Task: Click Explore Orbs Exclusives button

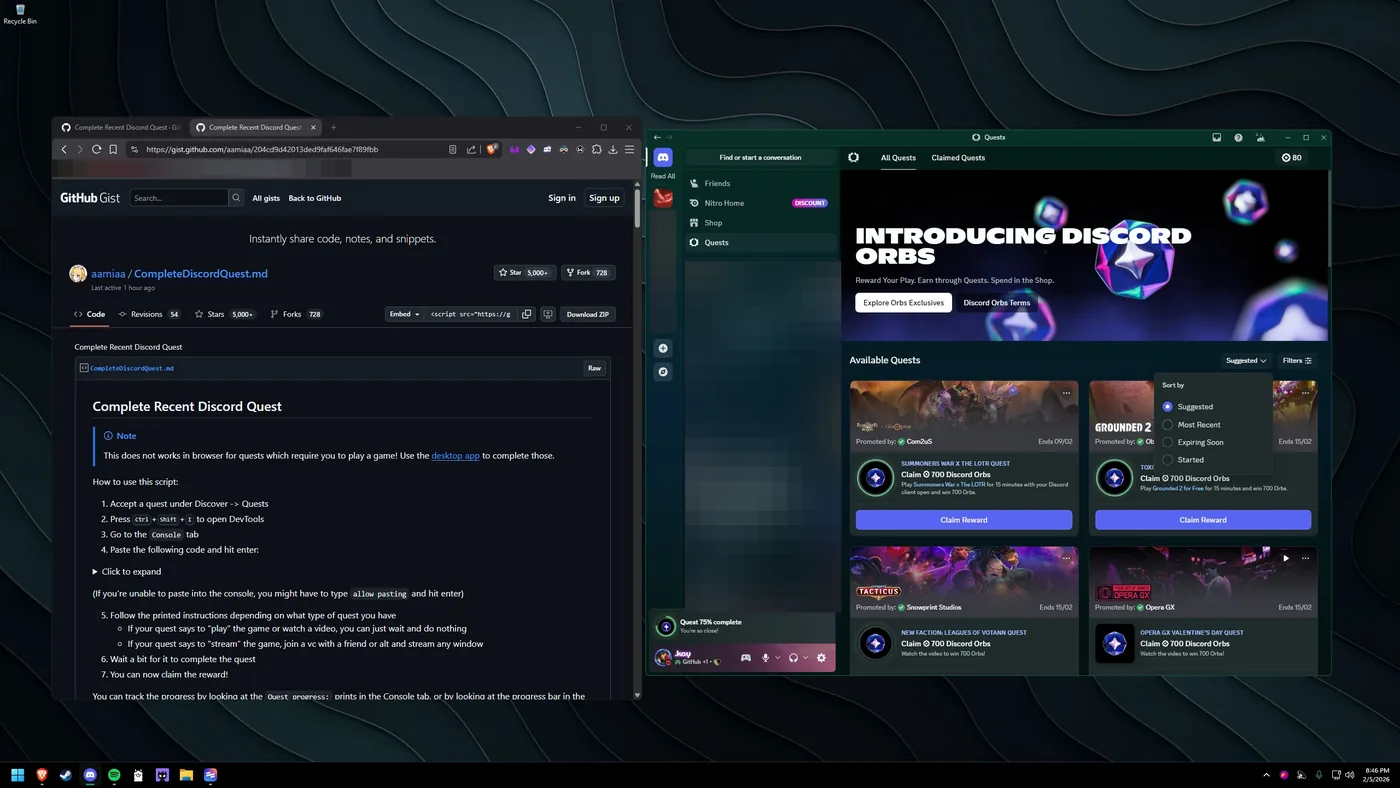Action: coord(903,302)
